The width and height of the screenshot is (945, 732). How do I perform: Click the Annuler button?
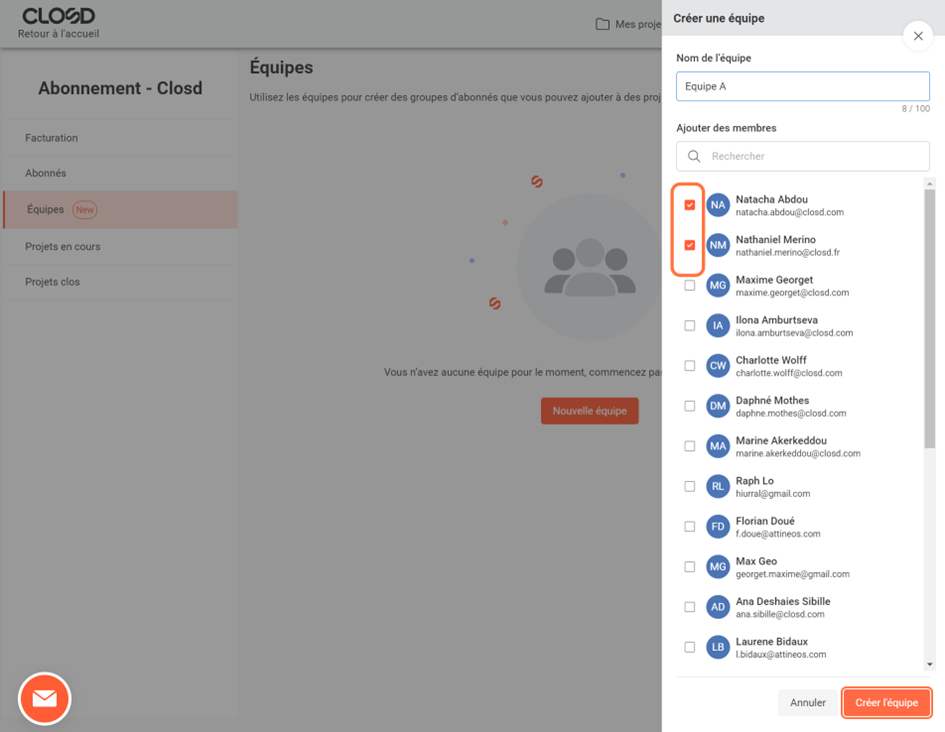(x=807, y=703)
